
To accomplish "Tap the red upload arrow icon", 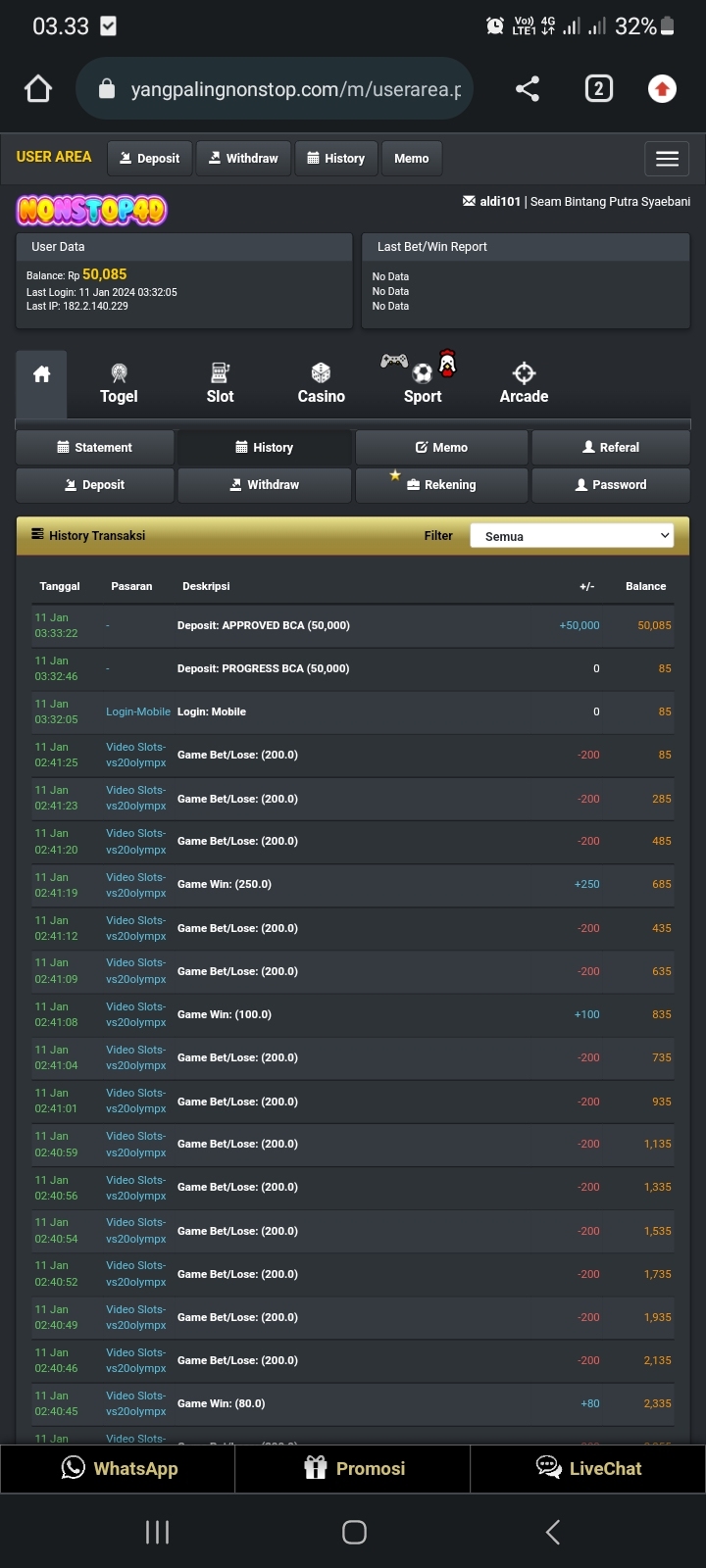I will 662,89.
